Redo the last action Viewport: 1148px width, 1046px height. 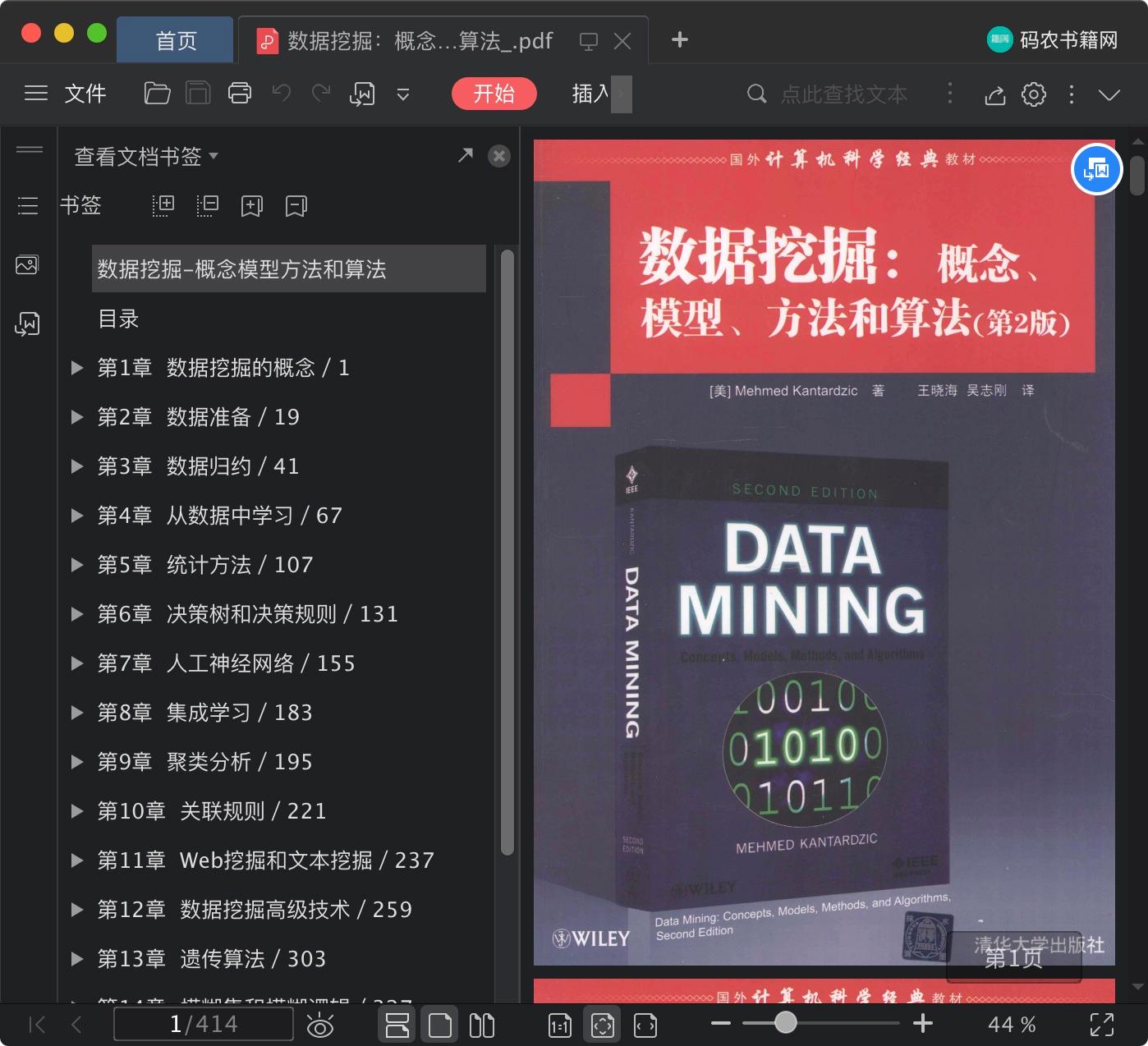click(x=321, y=94)
